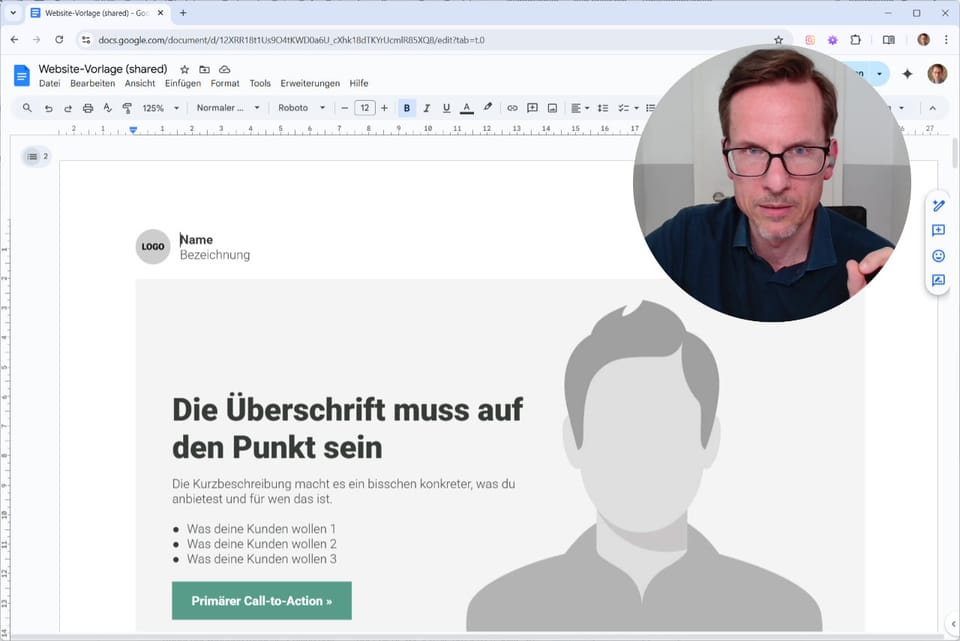This screenshot has width=960, height=641.
Task: Open the Roboto font dropdown
Action: click(301, 108)
